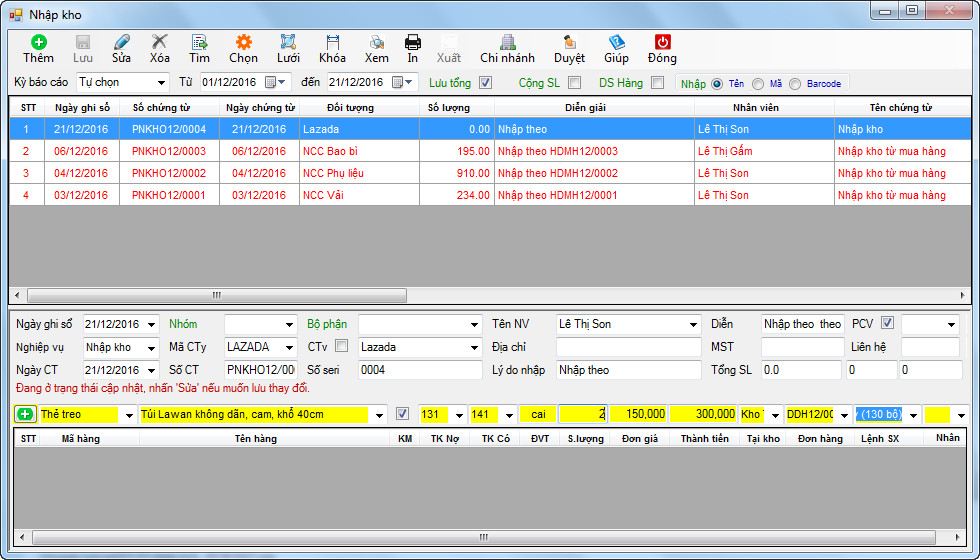Click the Diễn giải text field
Viewport: 980px width, 560px height.
[x=802, y=324]
